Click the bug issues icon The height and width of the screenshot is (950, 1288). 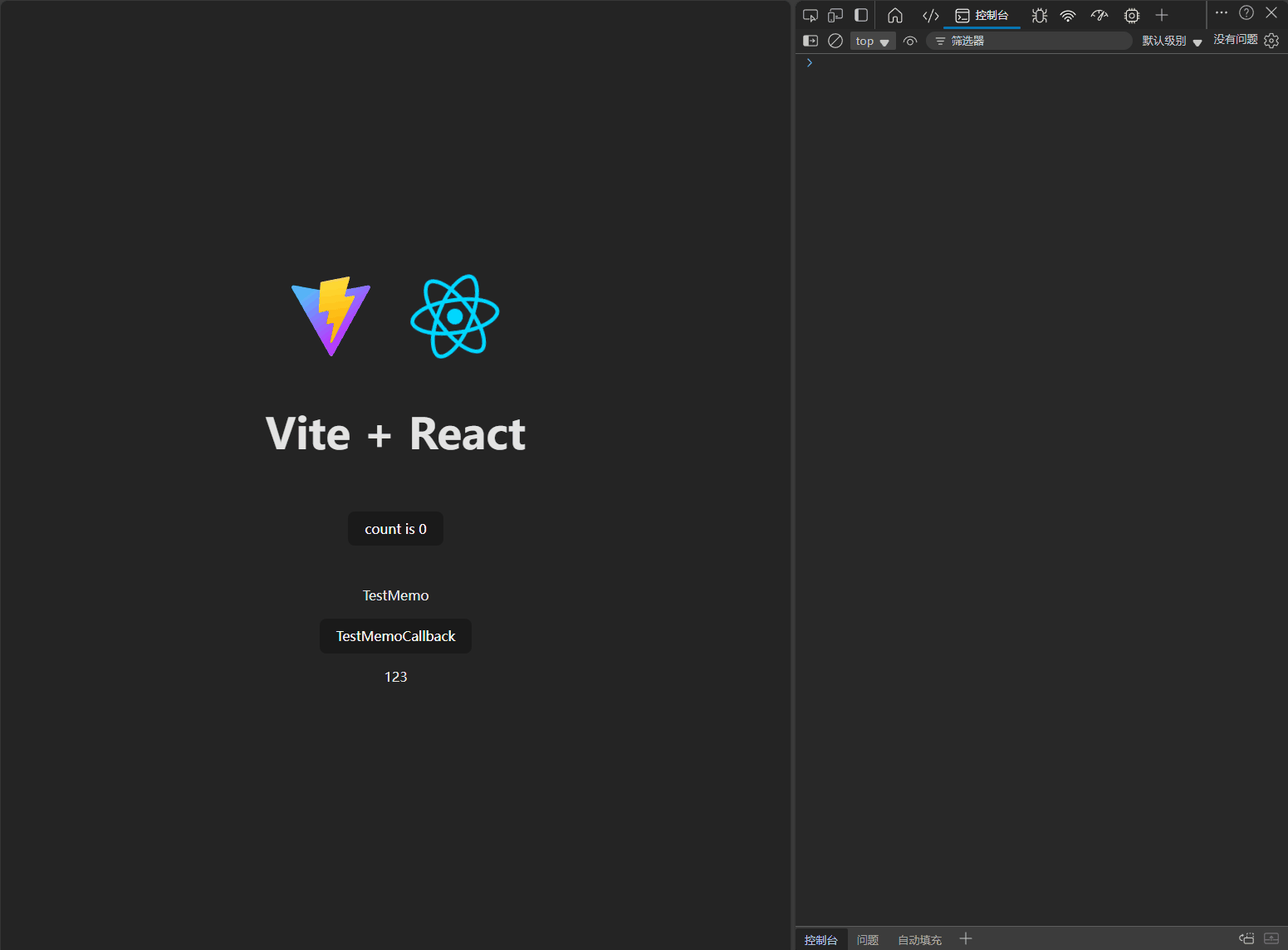pos(1039,15)
